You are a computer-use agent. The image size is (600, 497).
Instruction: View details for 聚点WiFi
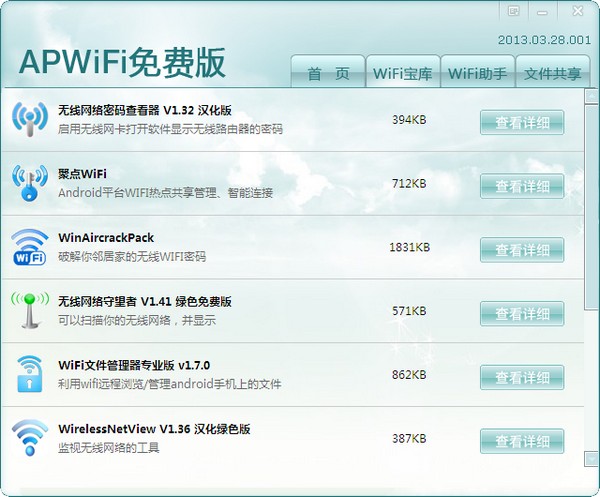coord(522,186)
